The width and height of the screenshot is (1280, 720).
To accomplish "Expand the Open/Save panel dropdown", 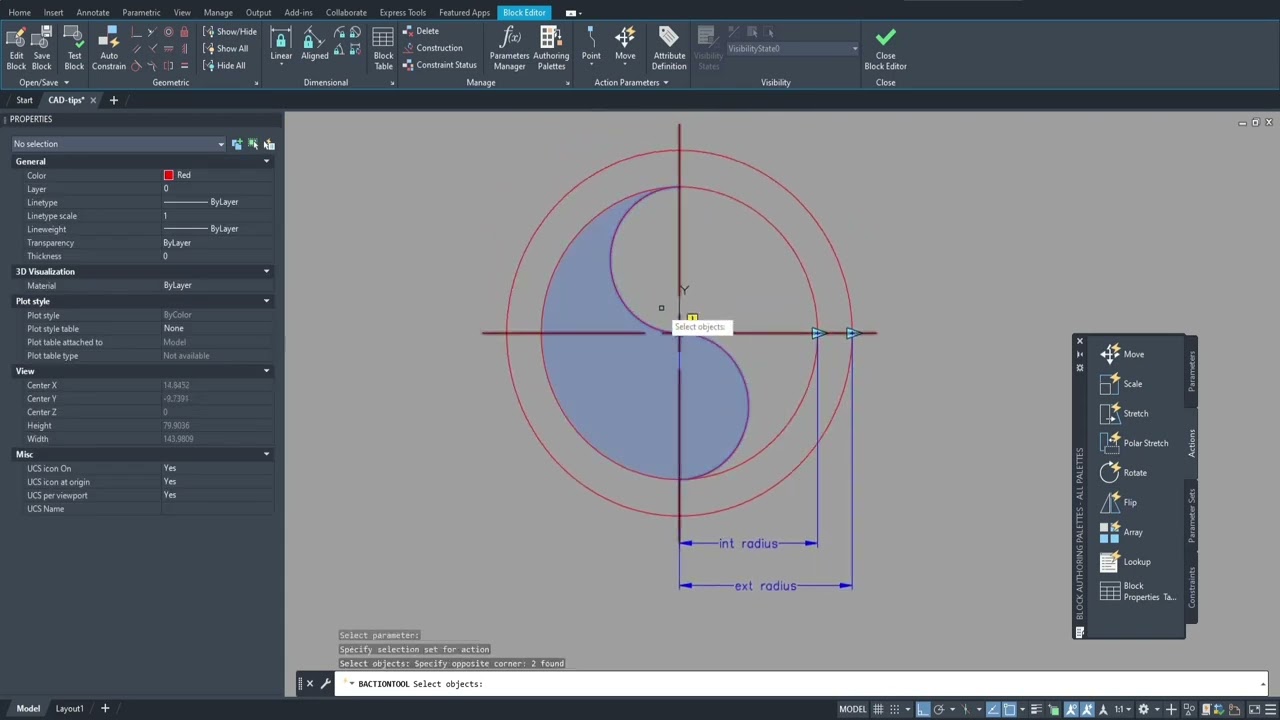I will [x=44, y=82].
